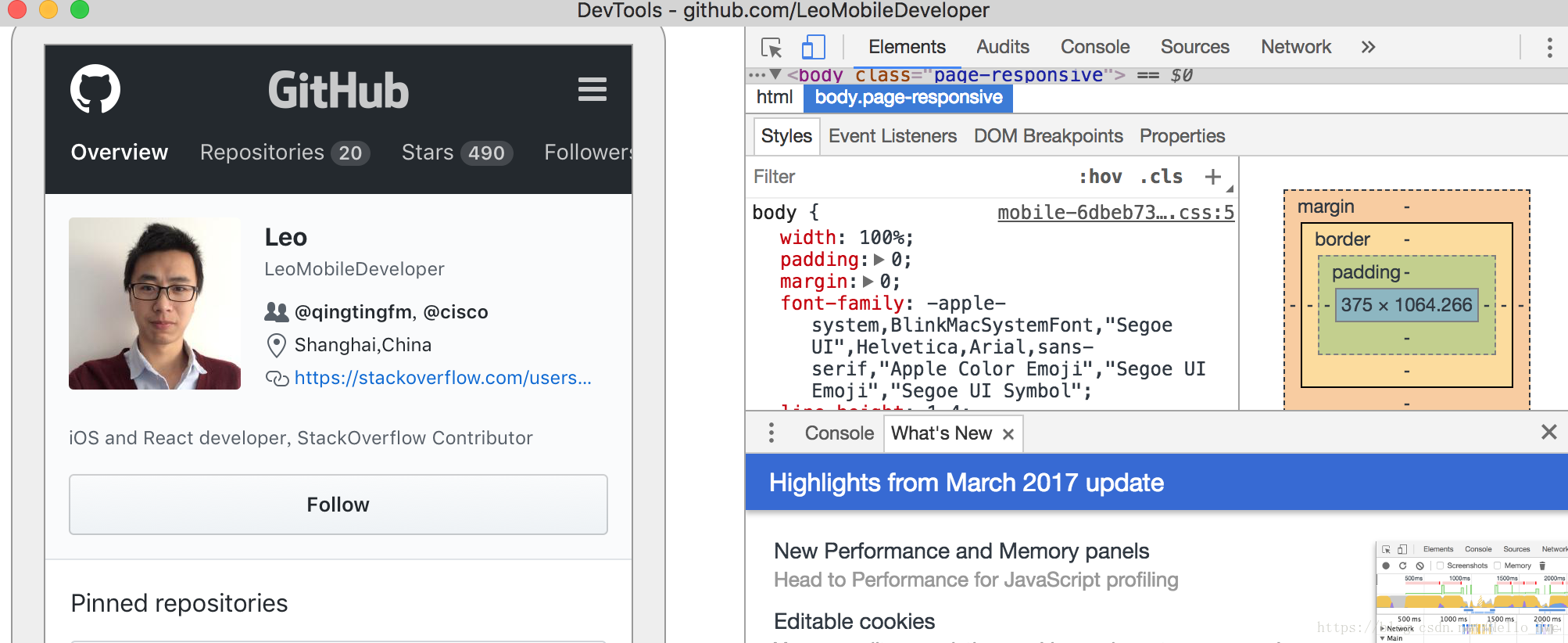
Task: Switch to the Audits tab
Action: (x=1002, y=47)
